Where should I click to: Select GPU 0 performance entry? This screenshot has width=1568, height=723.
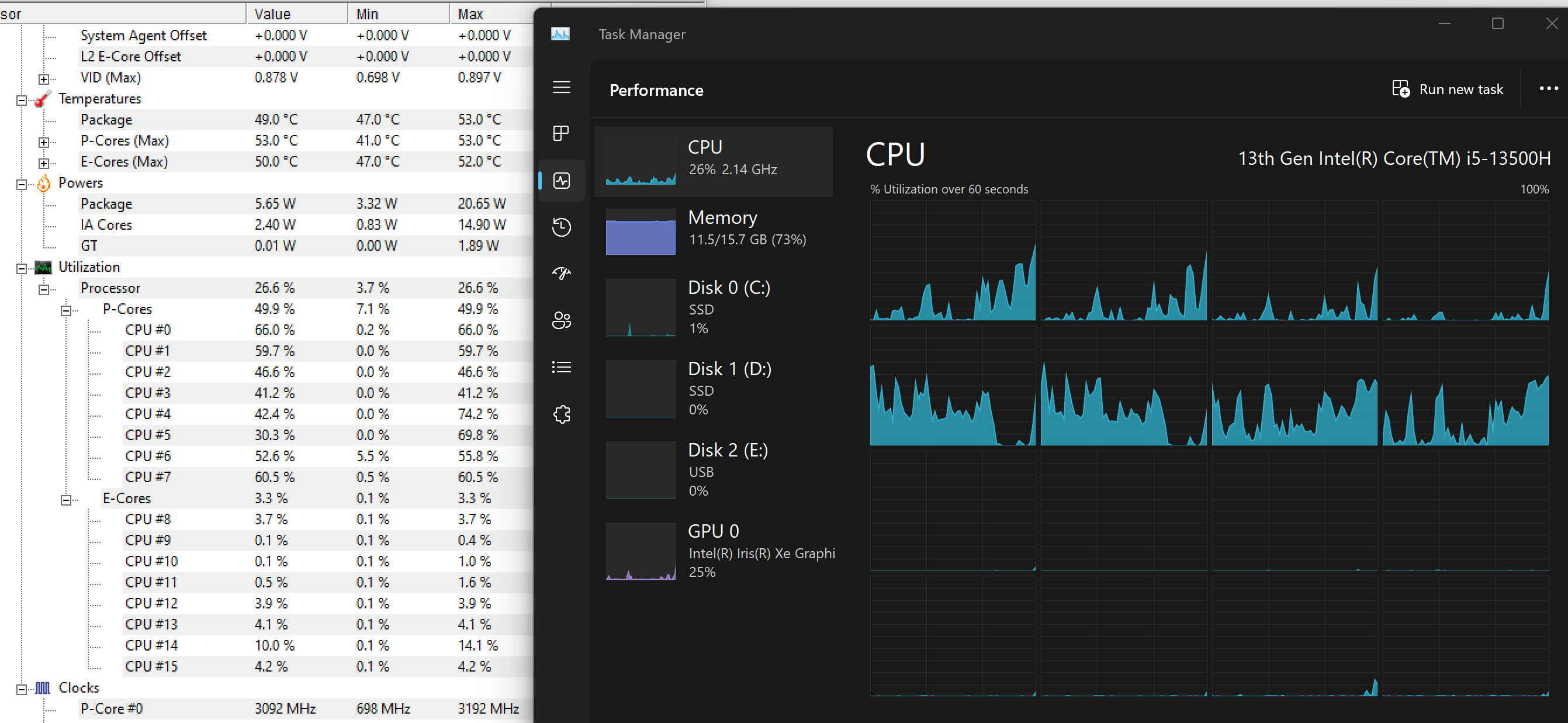[713, 551]
